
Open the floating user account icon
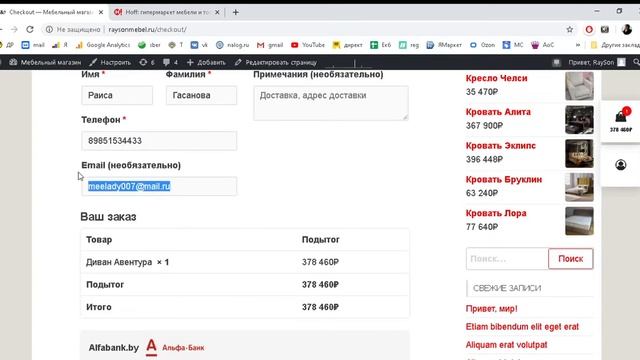point(621,165)
